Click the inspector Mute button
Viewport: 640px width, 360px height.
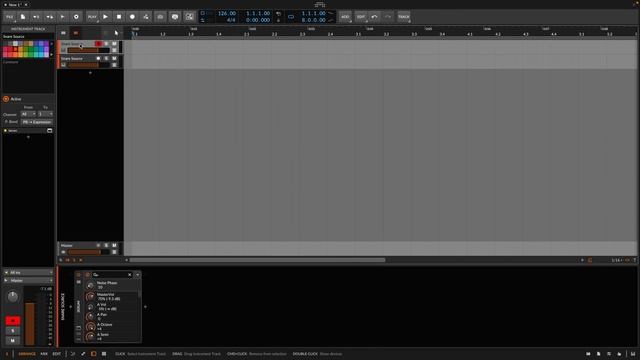click(x=13, y=340)
